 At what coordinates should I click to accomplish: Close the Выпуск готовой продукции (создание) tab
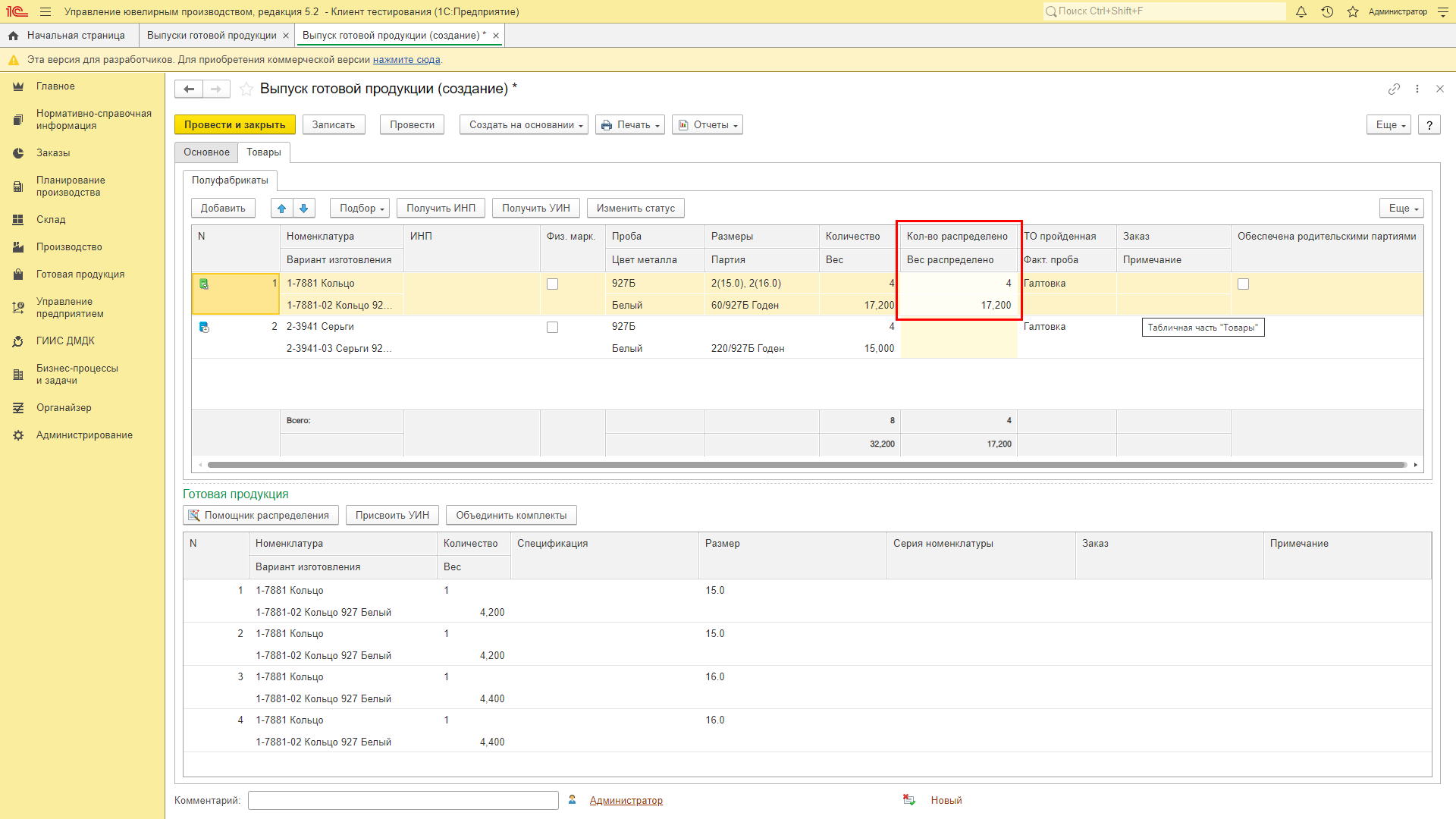496,36
